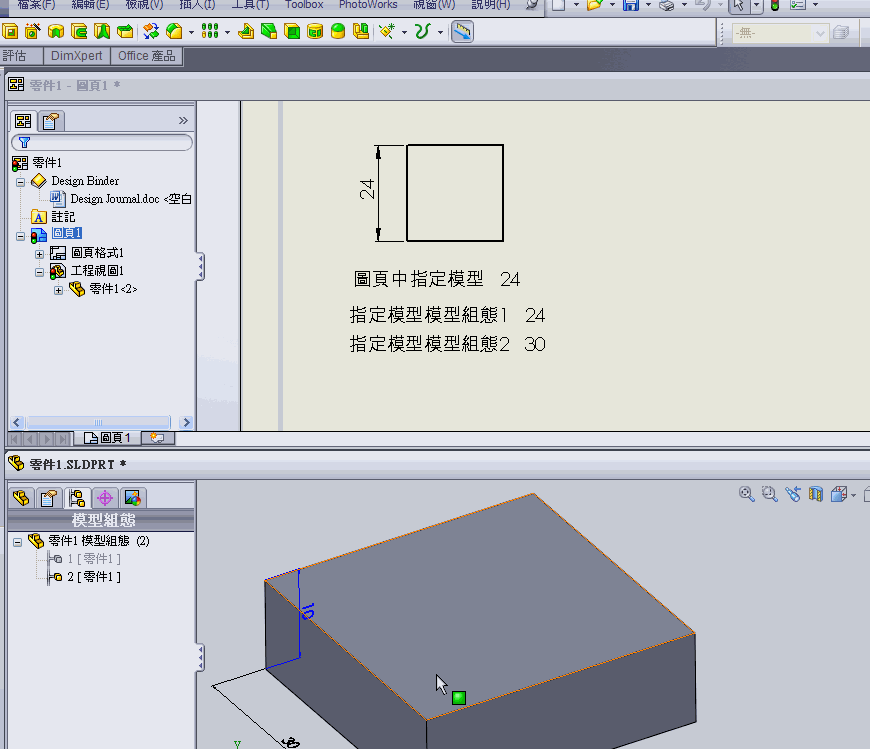870x749 pixels.
Task: Click Section View icon in part window
Action: (x=816, y=494)
